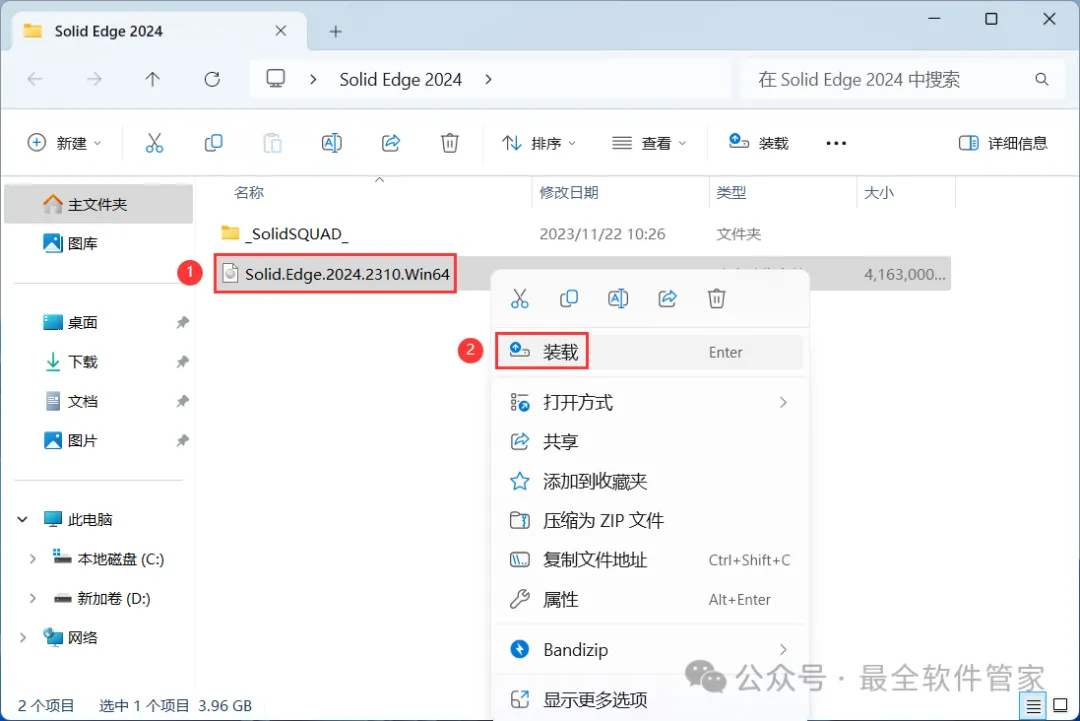
Task: Select the Solid Edge 2024 tab
Action: pyautogui.click(x=160, y=31)
